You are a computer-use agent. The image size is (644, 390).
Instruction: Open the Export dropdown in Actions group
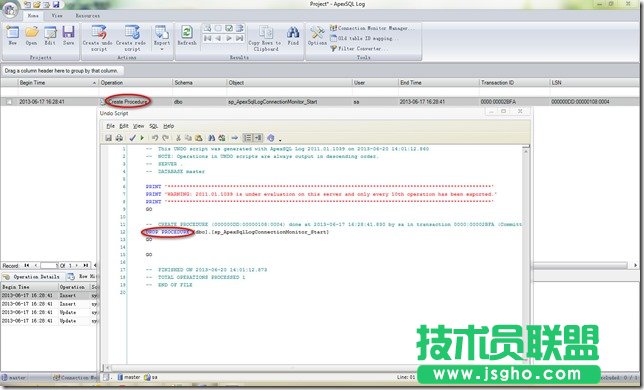161,38
